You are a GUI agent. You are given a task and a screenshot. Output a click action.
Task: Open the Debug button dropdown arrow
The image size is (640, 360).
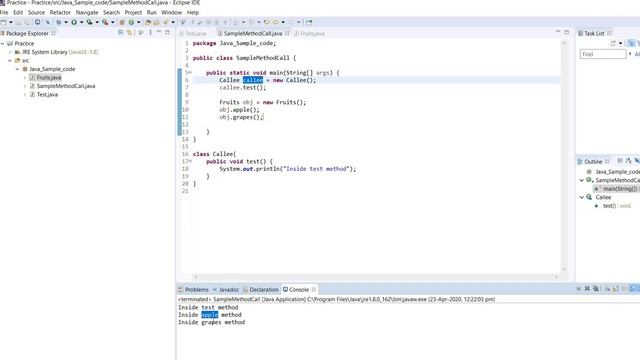pos(66,22)
